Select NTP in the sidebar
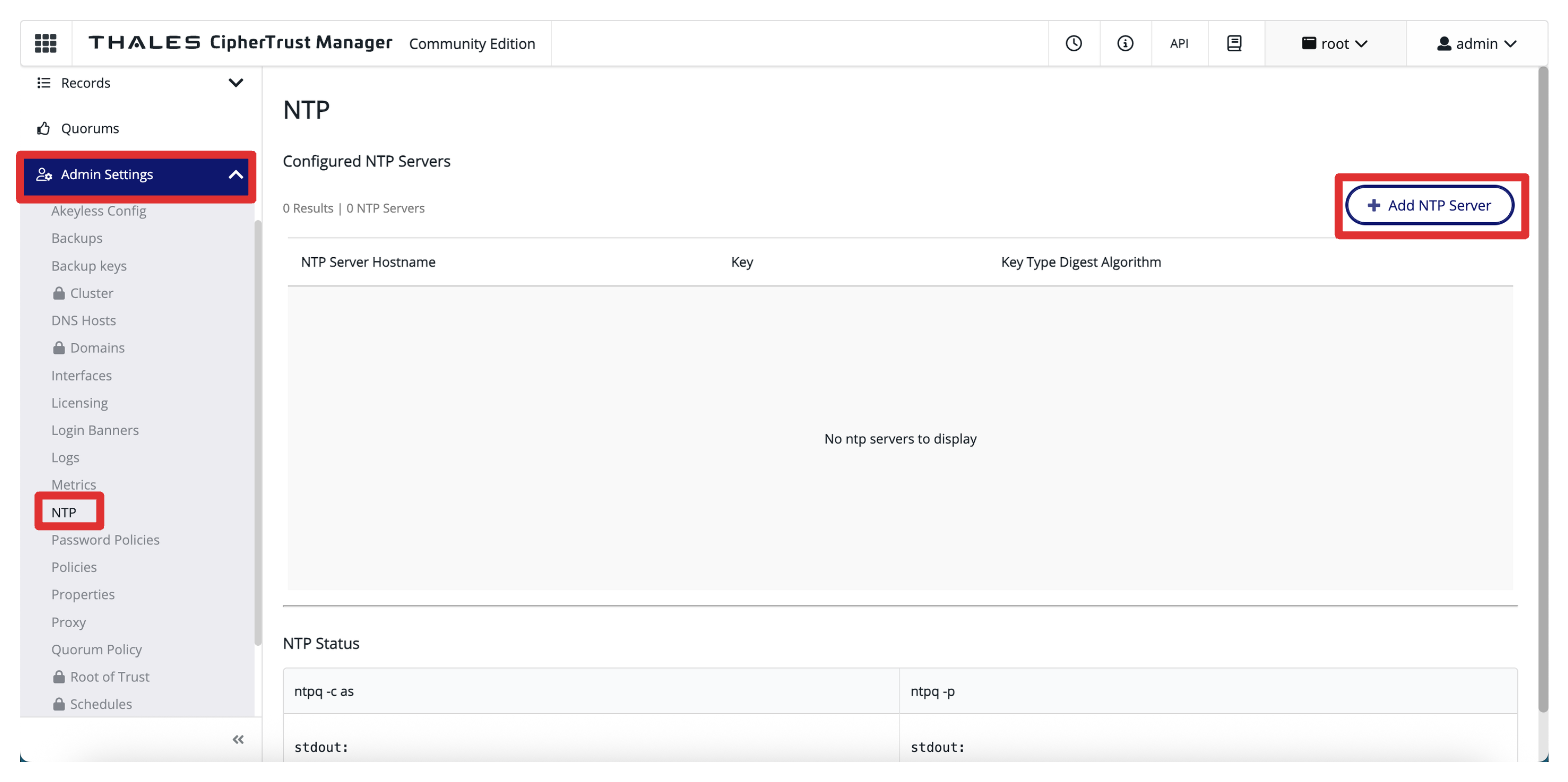The image size is (1568, 782). click(64, 512)
